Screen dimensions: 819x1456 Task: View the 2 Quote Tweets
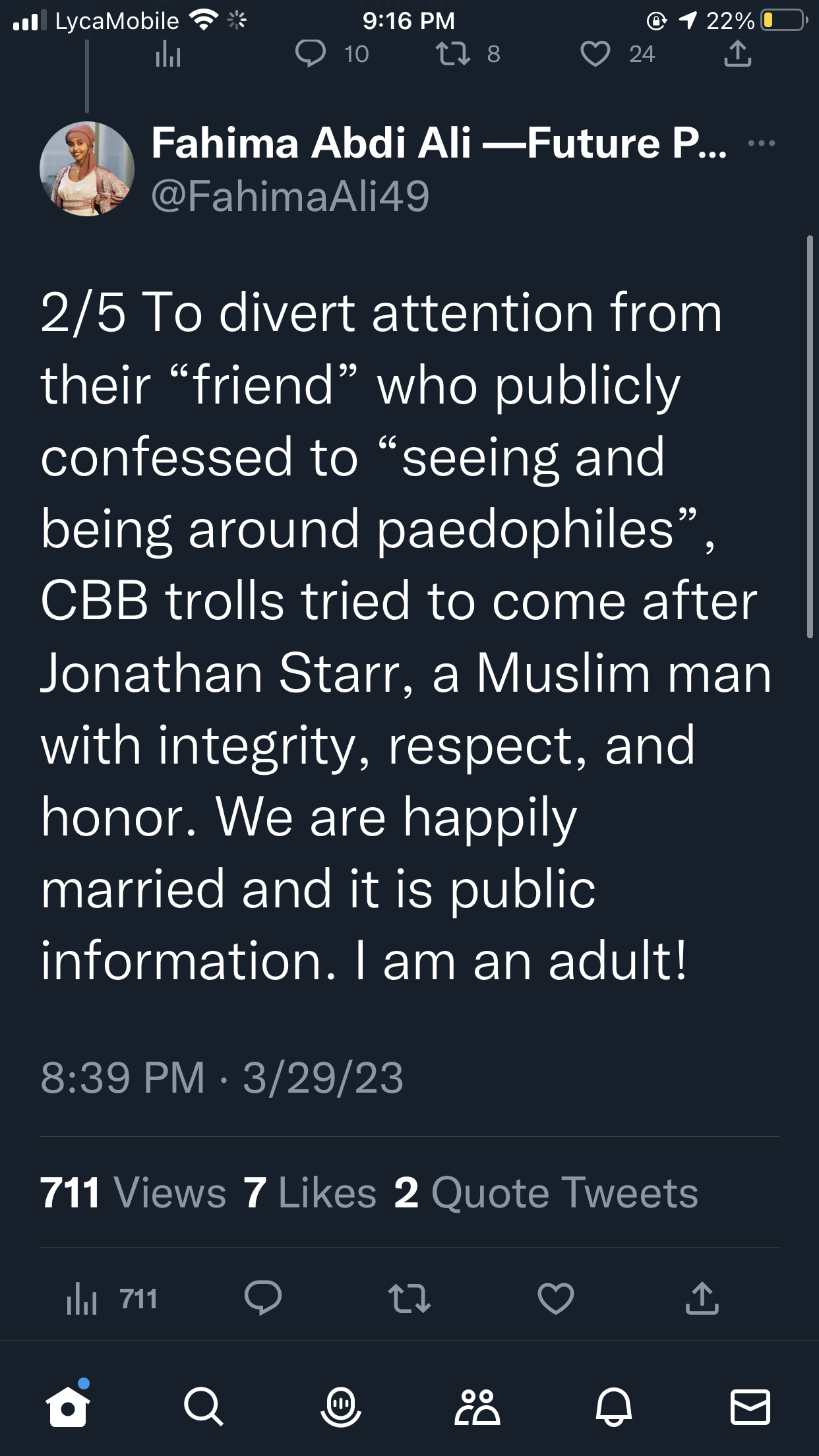click(546, 1192)
